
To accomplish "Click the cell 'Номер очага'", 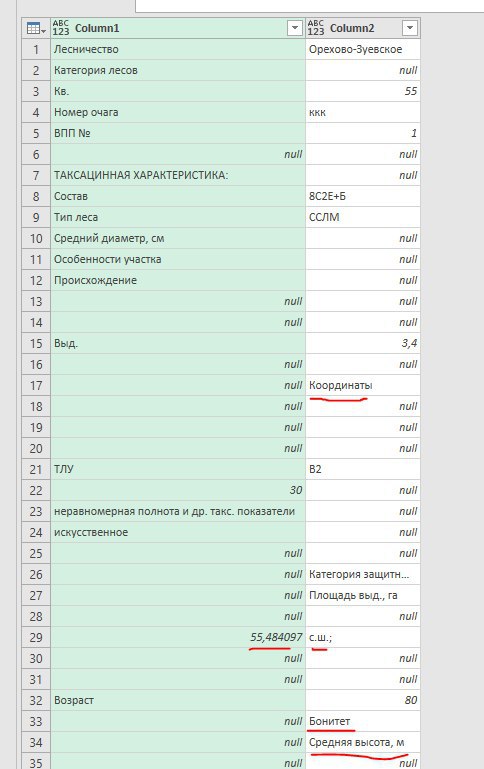I will tap(178, 112).
